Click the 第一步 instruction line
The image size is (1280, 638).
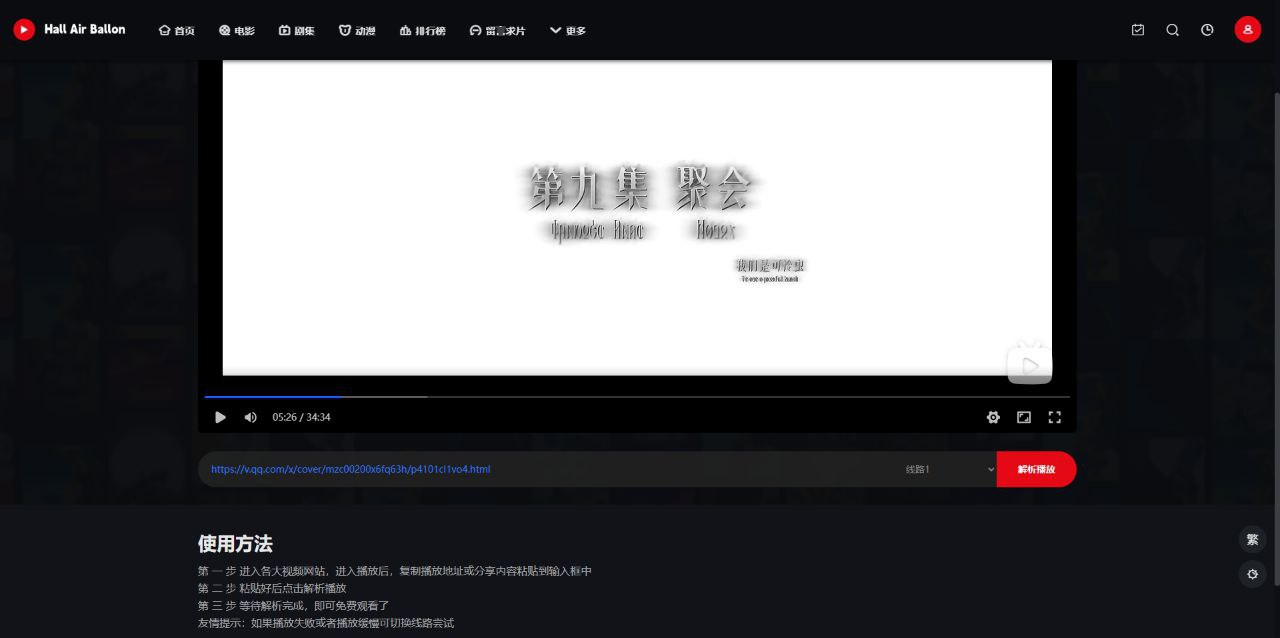click(395, 571)
